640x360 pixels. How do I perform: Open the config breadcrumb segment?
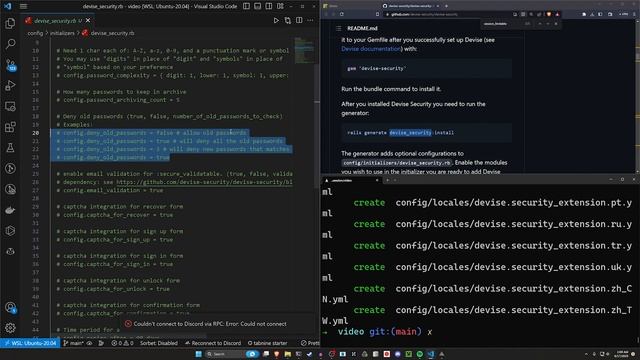pos(35,33)
